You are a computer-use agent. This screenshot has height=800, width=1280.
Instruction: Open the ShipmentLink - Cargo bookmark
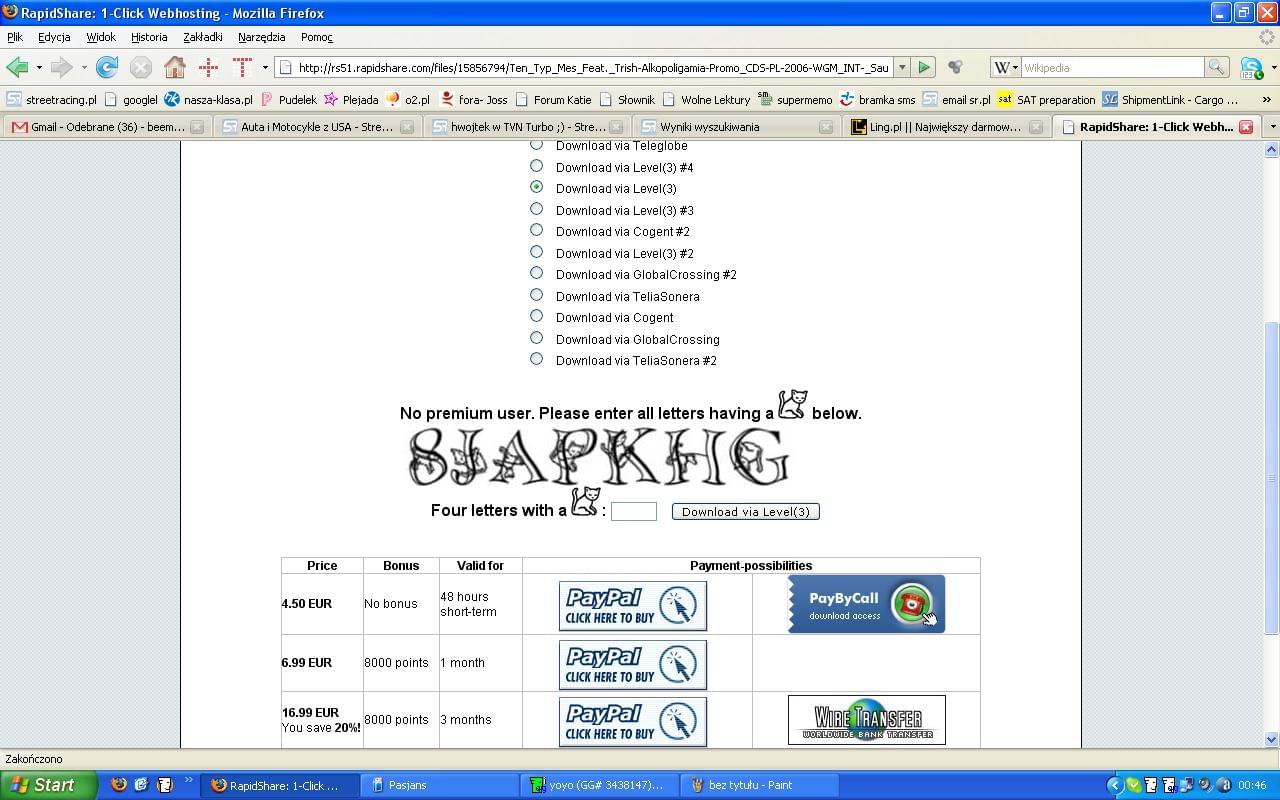coord(1170,99)
